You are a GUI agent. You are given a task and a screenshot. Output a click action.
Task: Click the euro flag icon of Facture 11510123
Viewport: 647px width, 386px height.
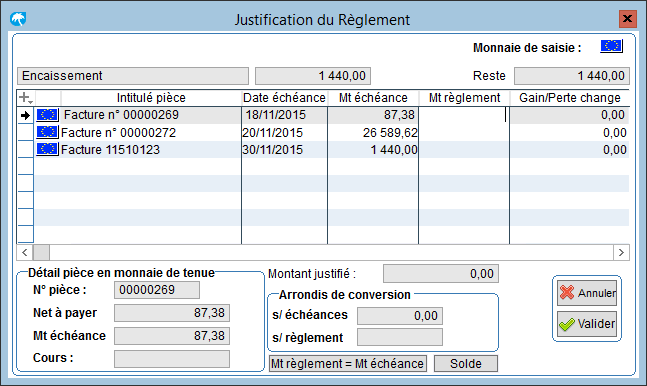point(47,149)
